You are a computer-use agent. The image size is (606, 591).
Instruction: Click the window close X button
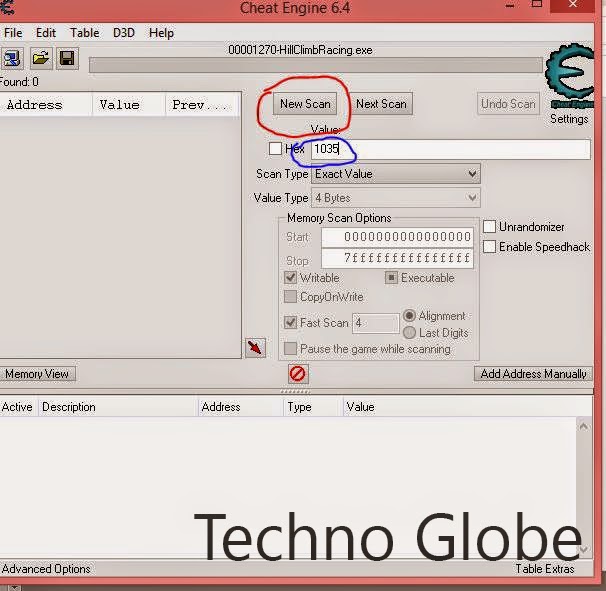pyautogui.click(x=574, y=5)
